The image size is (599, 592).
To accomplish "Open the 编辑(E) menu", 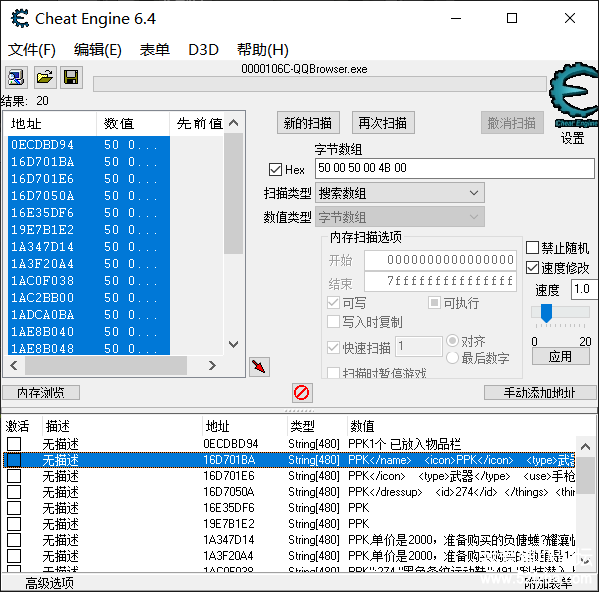I will 98,50.
